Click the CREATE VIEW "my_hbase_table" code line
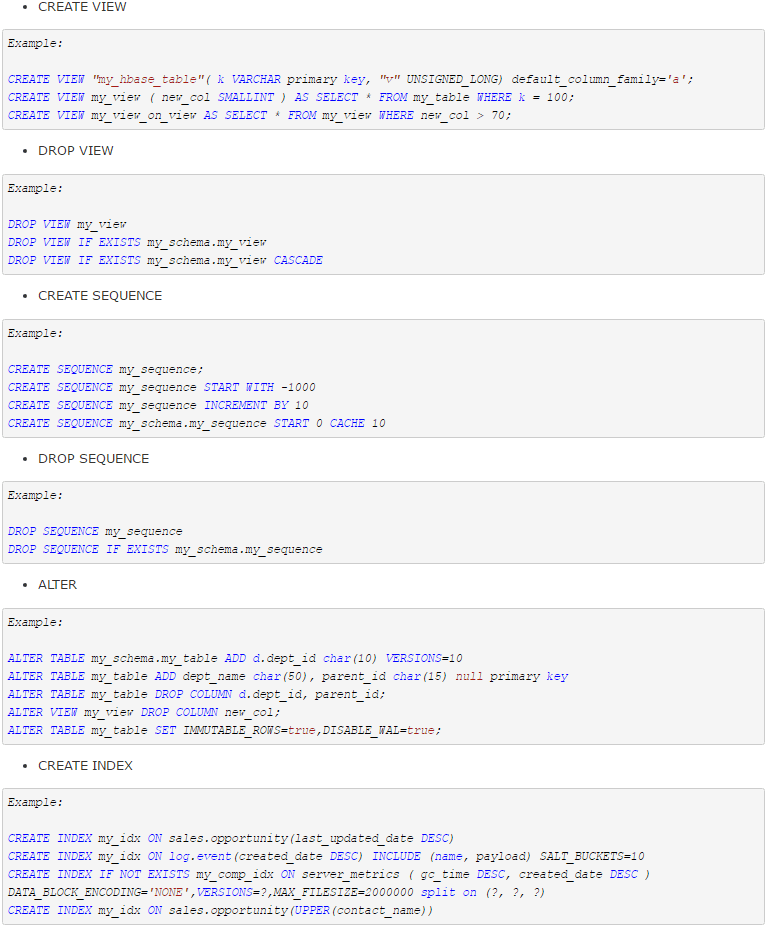Image resolution: width=769 pixels, height=929 pixels. (x=350, y=79)
